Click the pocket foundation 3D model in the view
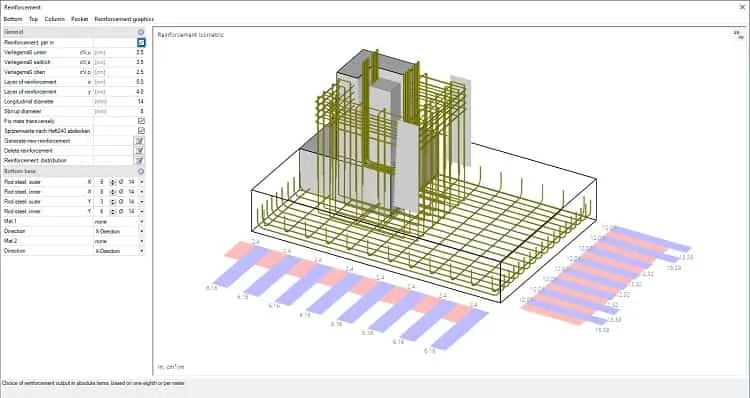Image resolution: width=750 pixels, height=398 pixels. coord(424,176)
